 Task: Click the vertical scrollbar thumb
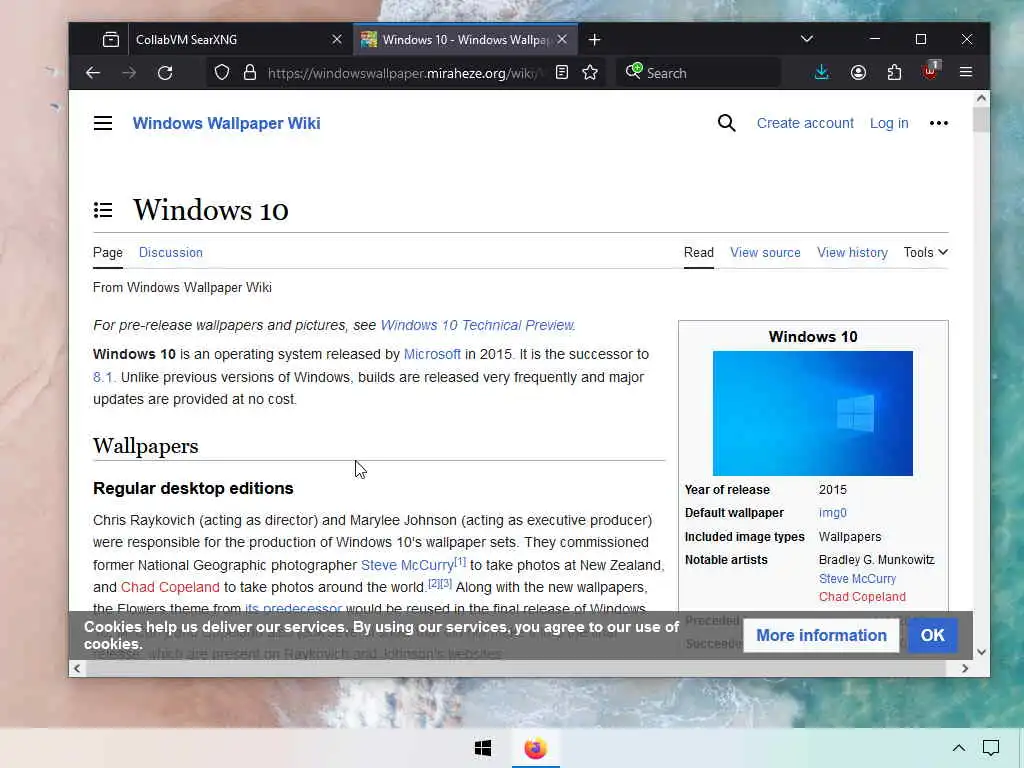[x=981, y=119]
